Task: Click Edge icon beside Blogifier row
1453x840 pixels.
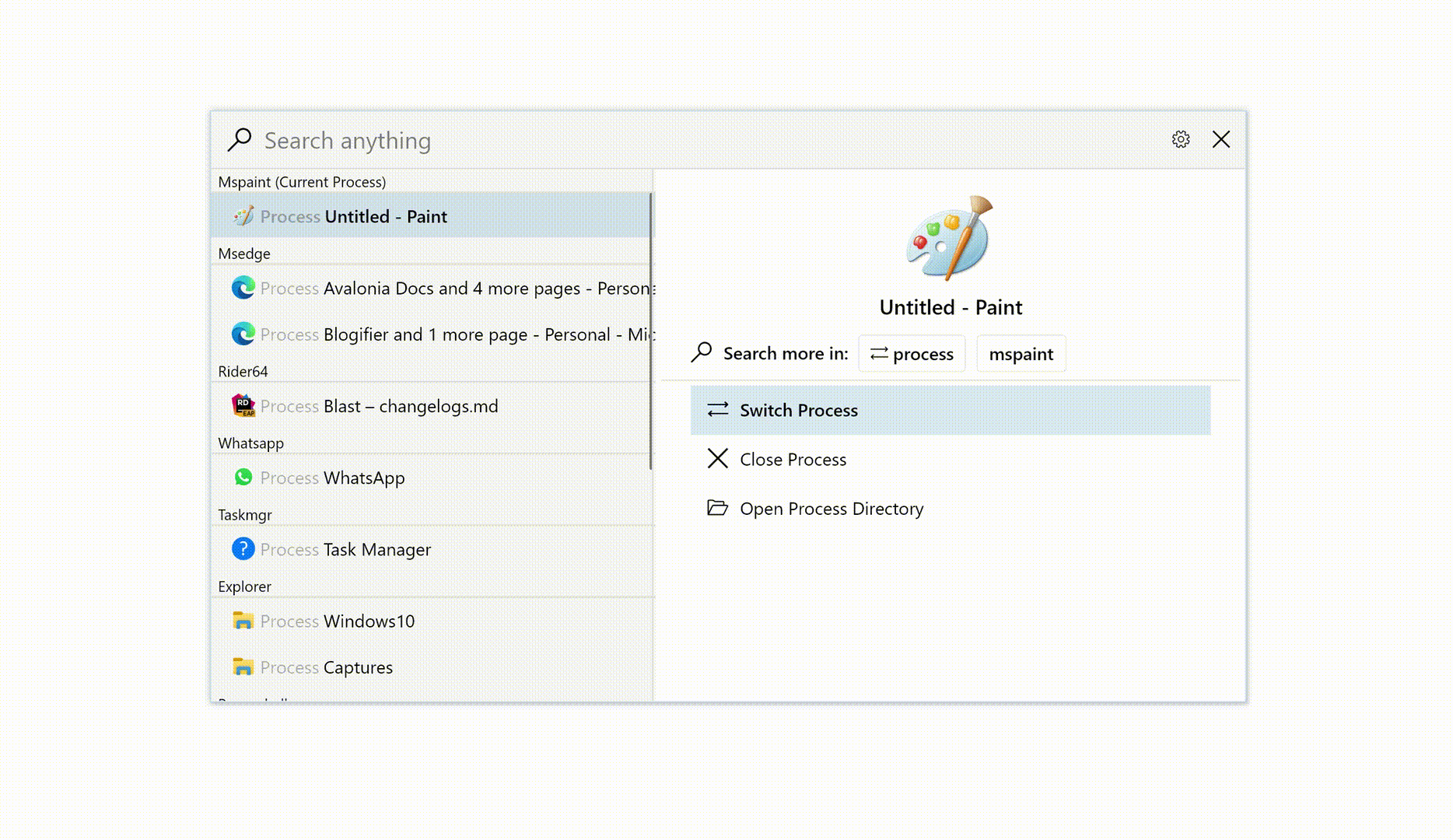Action: [x=243, y=334]
